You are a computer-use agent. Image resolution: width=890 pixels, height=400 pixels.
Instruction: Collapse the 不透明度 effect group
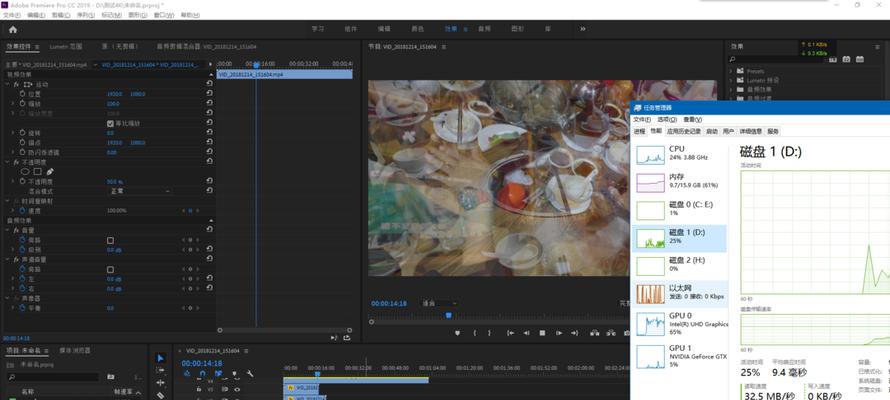tap(7, 162)
